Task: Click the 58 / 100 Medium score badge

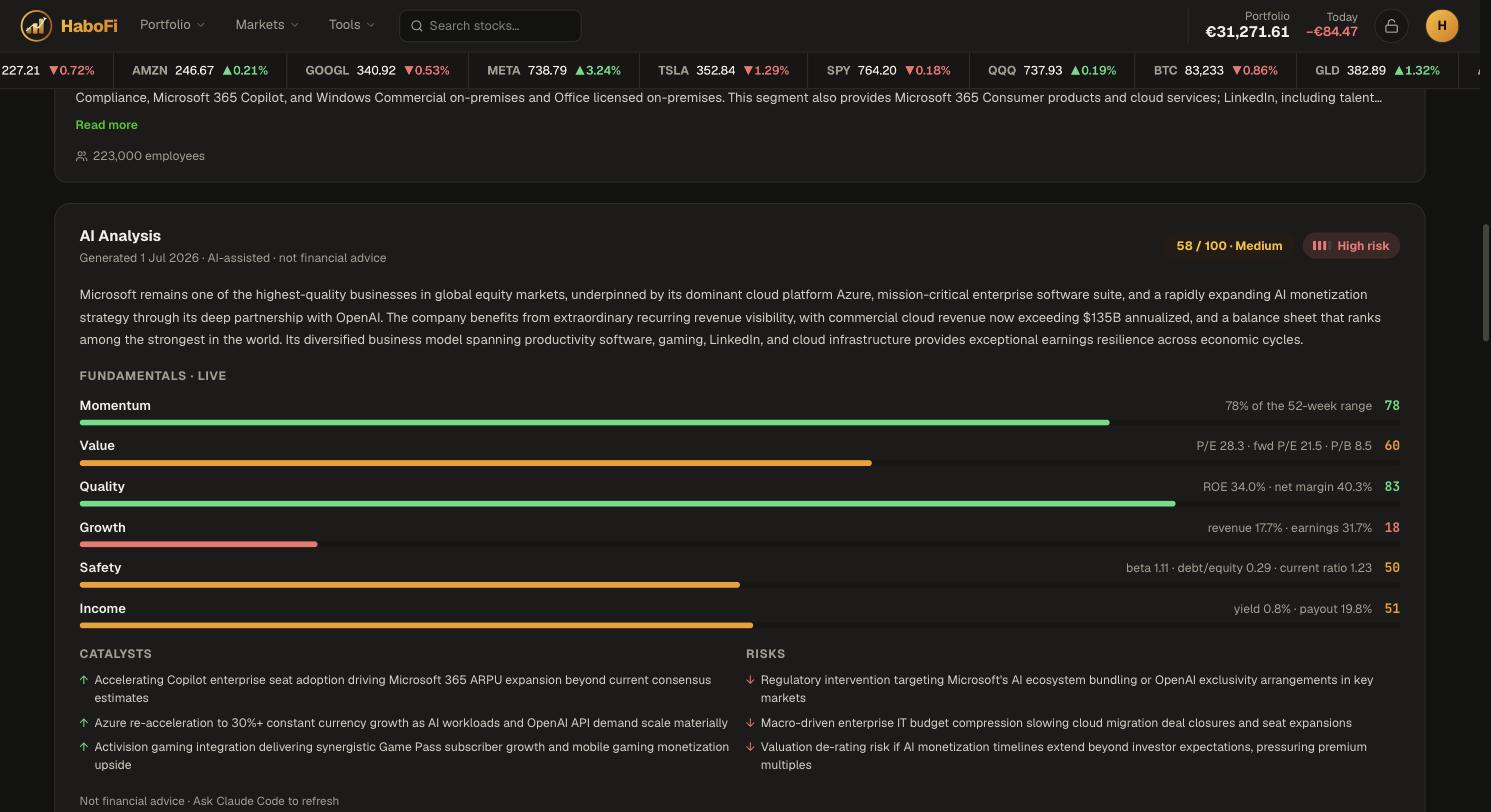Action: (x=1229, y=246)
